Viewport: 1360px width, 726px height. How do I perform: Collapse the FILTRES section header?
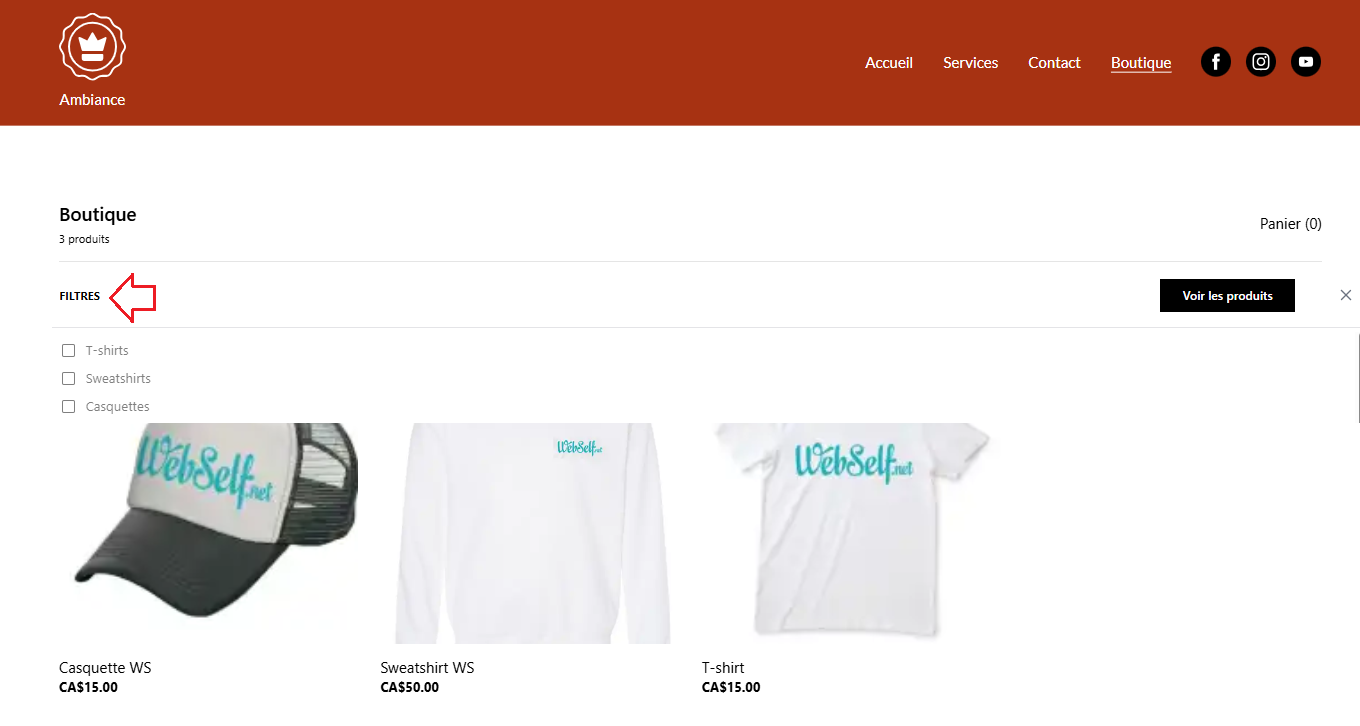[80, 296]
